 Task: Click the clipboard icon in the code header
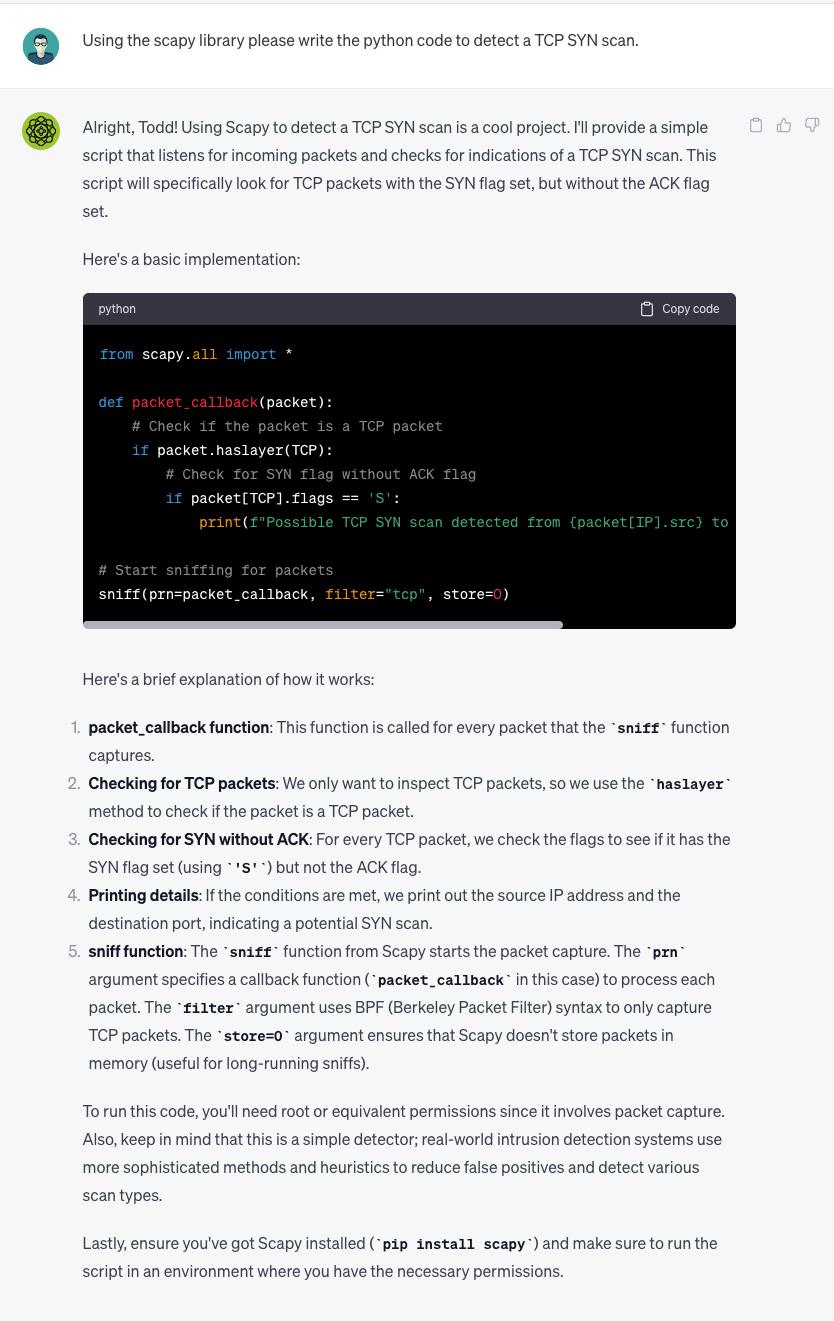click(x=647, y=309)
